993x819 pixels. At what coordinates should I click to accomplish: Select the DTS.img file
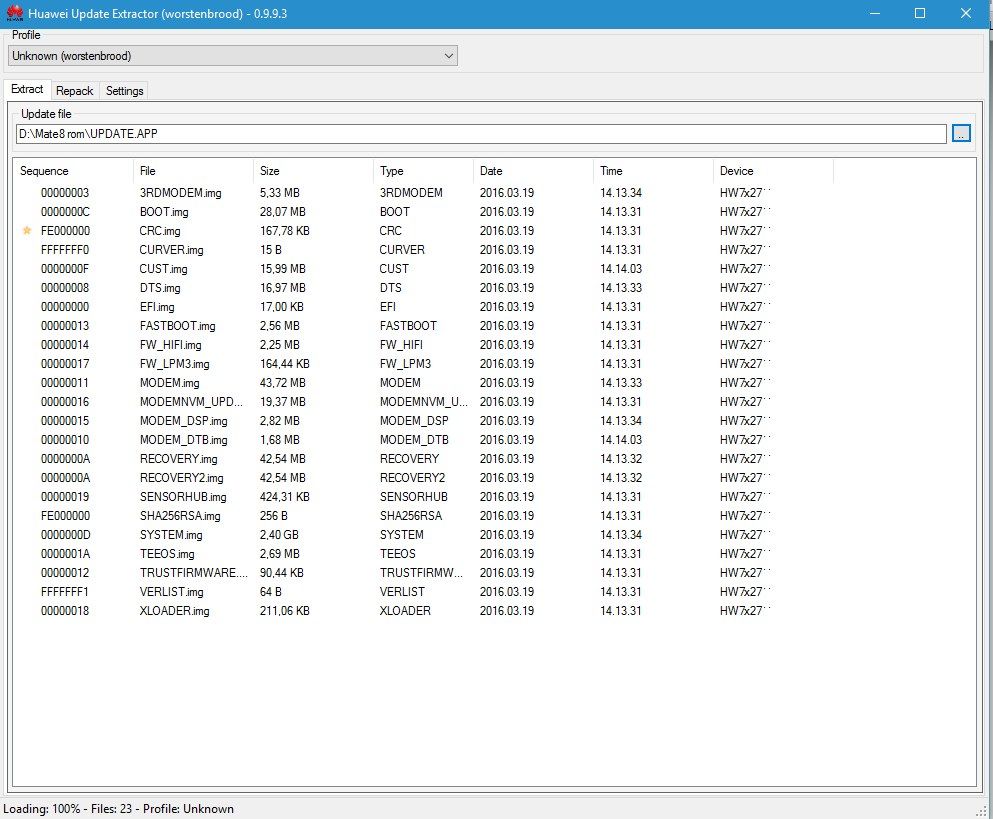click(160, 288)
